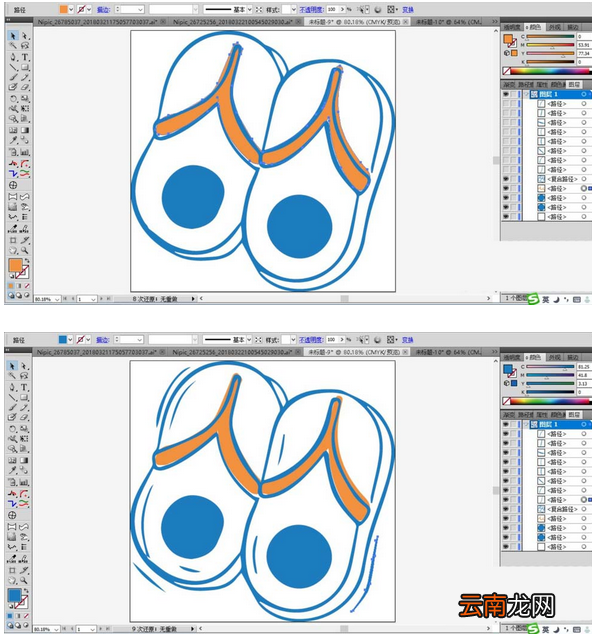Hide the first path row in lower Layers panel
Viewport: 592px width, 634px height.
506,434
